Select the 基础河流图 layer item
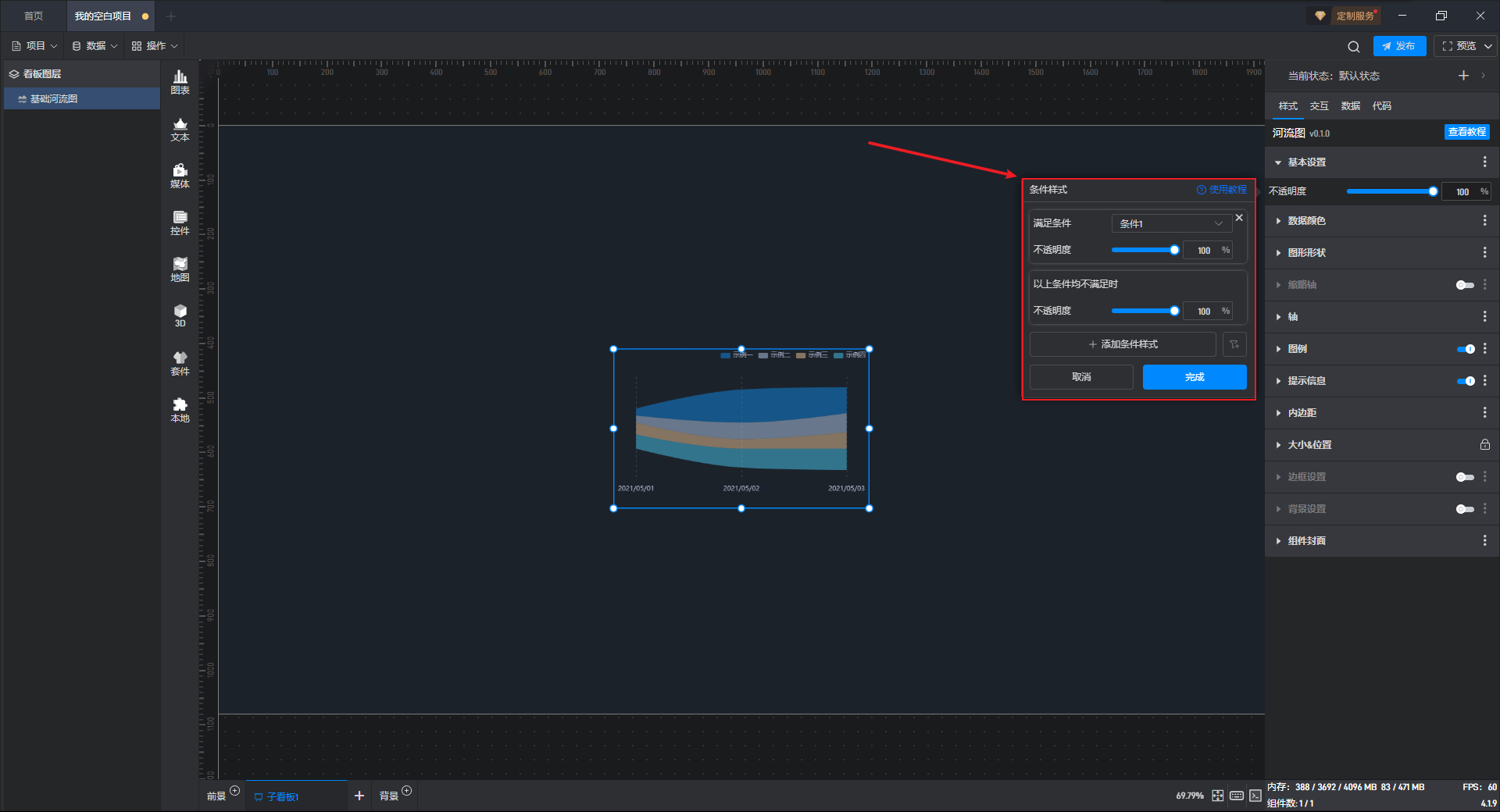 click(x=54, y=99)
